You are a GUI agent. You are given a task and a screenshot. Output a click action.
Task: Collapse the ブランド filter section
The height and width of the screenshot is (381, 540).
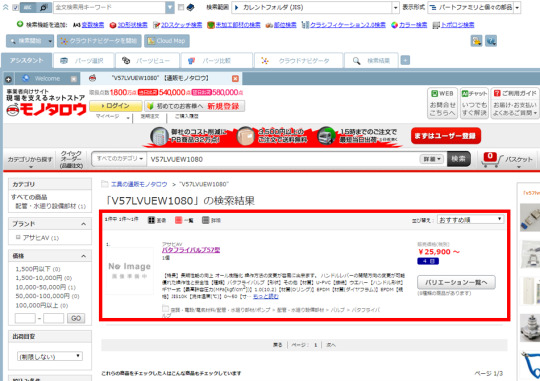[x=83, y=224]
